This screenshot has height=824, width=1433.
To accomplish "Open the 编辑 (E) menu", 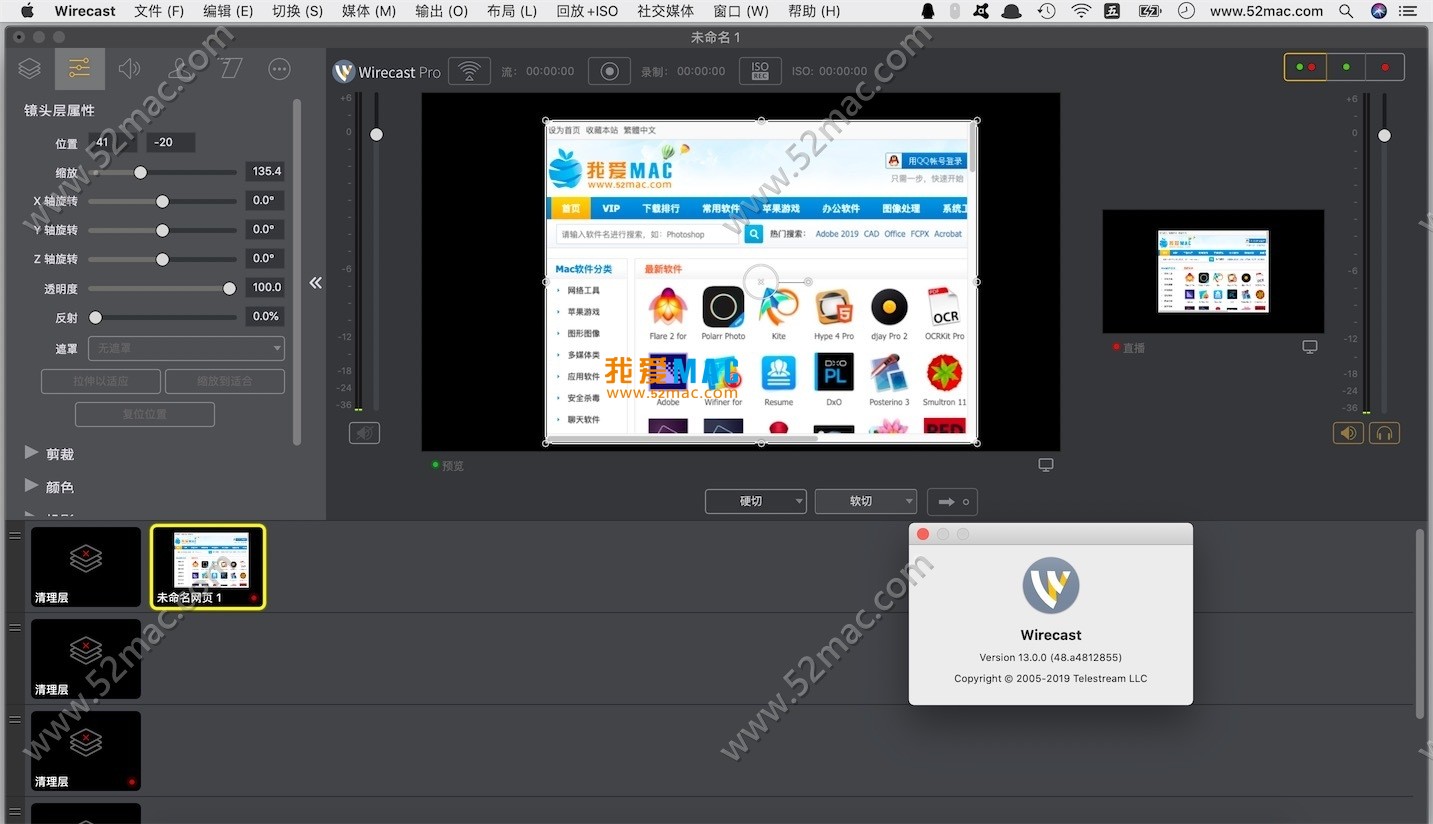I will (x=228, y=11).
